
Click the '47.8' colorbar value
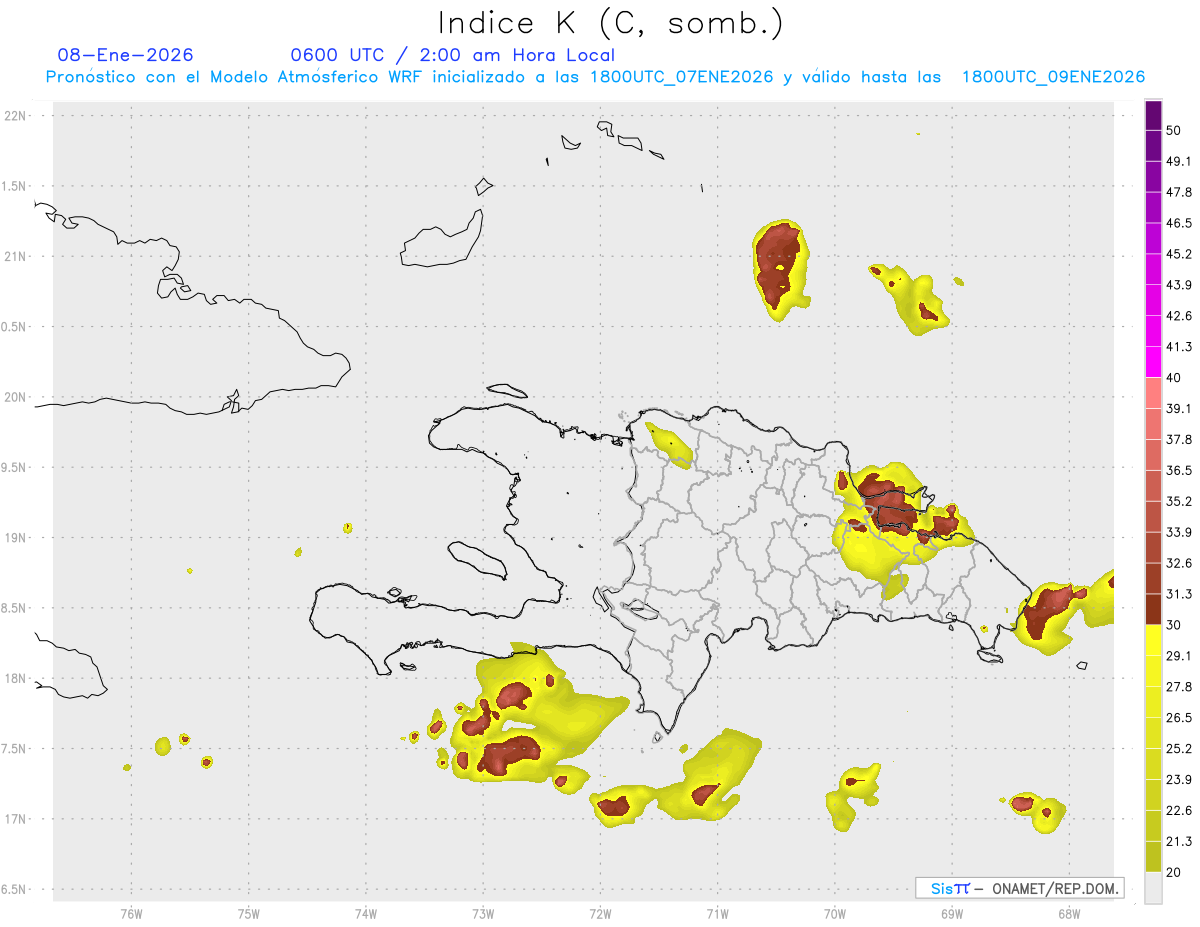1179,192
